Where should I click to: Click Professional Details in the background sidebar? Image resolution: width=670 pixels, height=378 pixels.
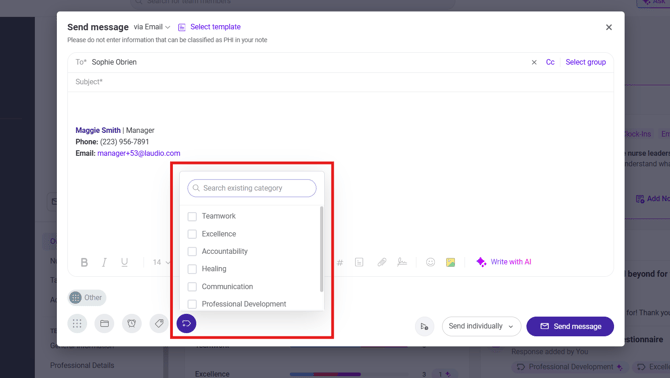(x=82, y=365)
